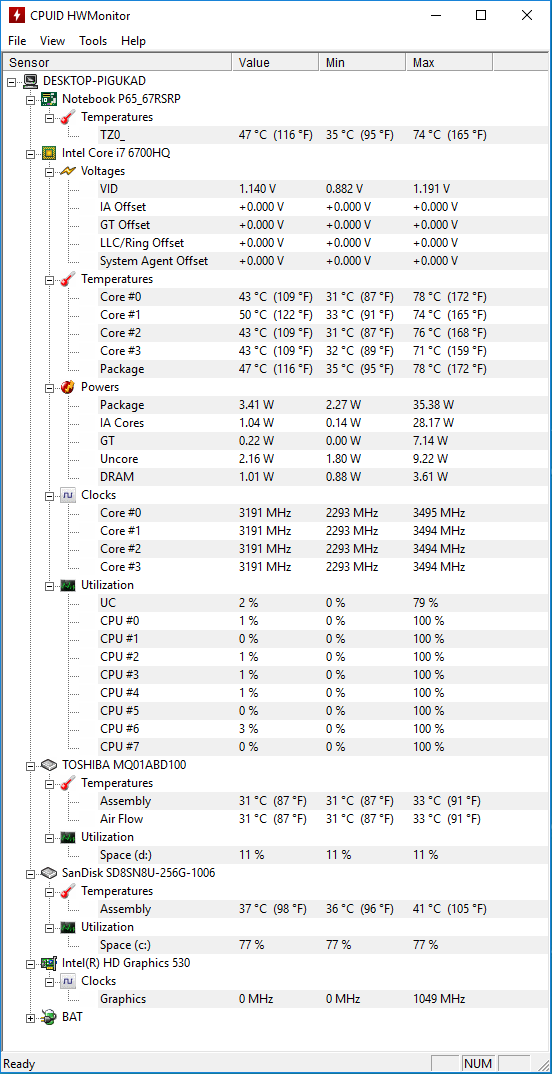The width and height of the screenshot is (552, 1074).
Task: Click the Value column header
Action: pos(275,62)
